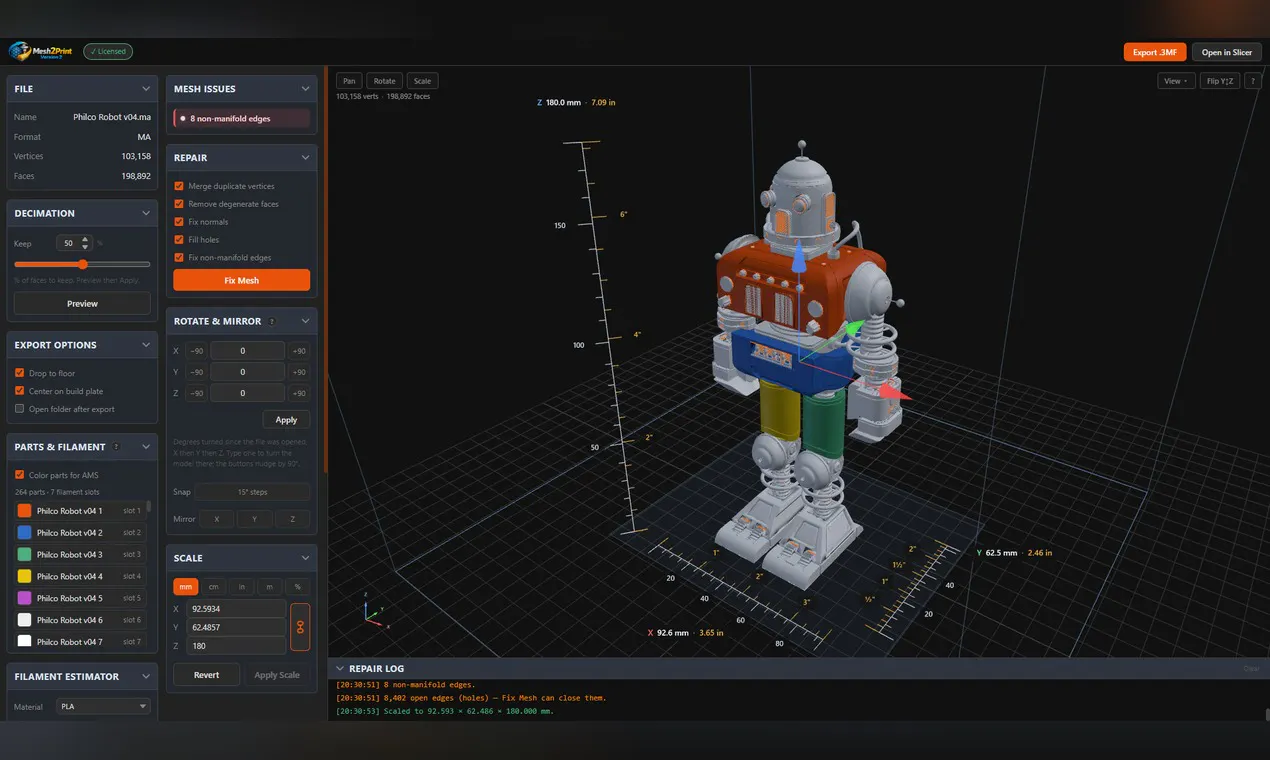The width and height of the screenshot is (1270, 760).
Task: Click the Mesh2Print logo icon
Action: (x=21, y=51)
